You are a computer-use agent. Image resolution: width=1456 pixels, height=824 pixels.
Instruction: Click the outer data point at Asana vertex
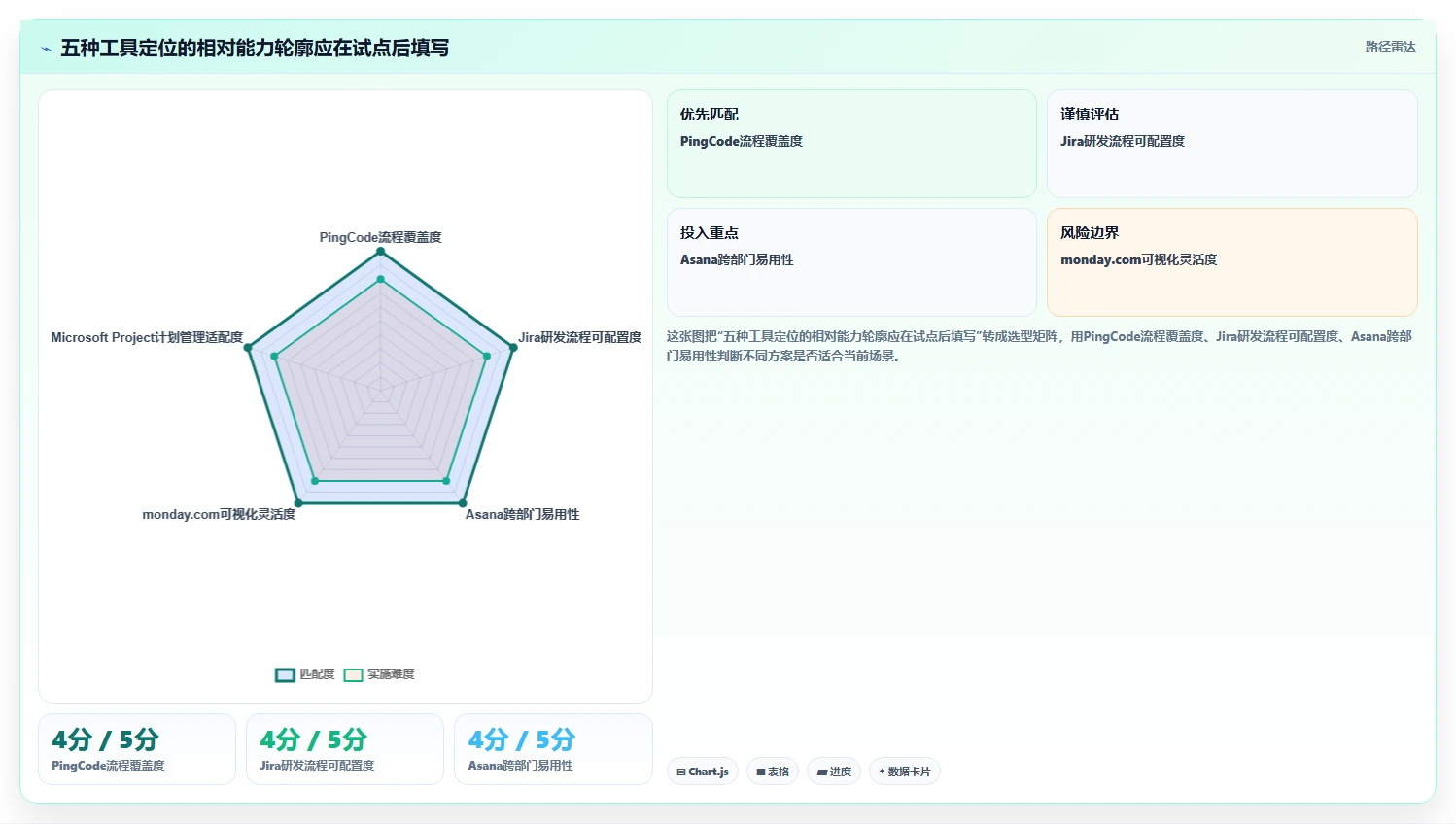click(x=463, y=503)
